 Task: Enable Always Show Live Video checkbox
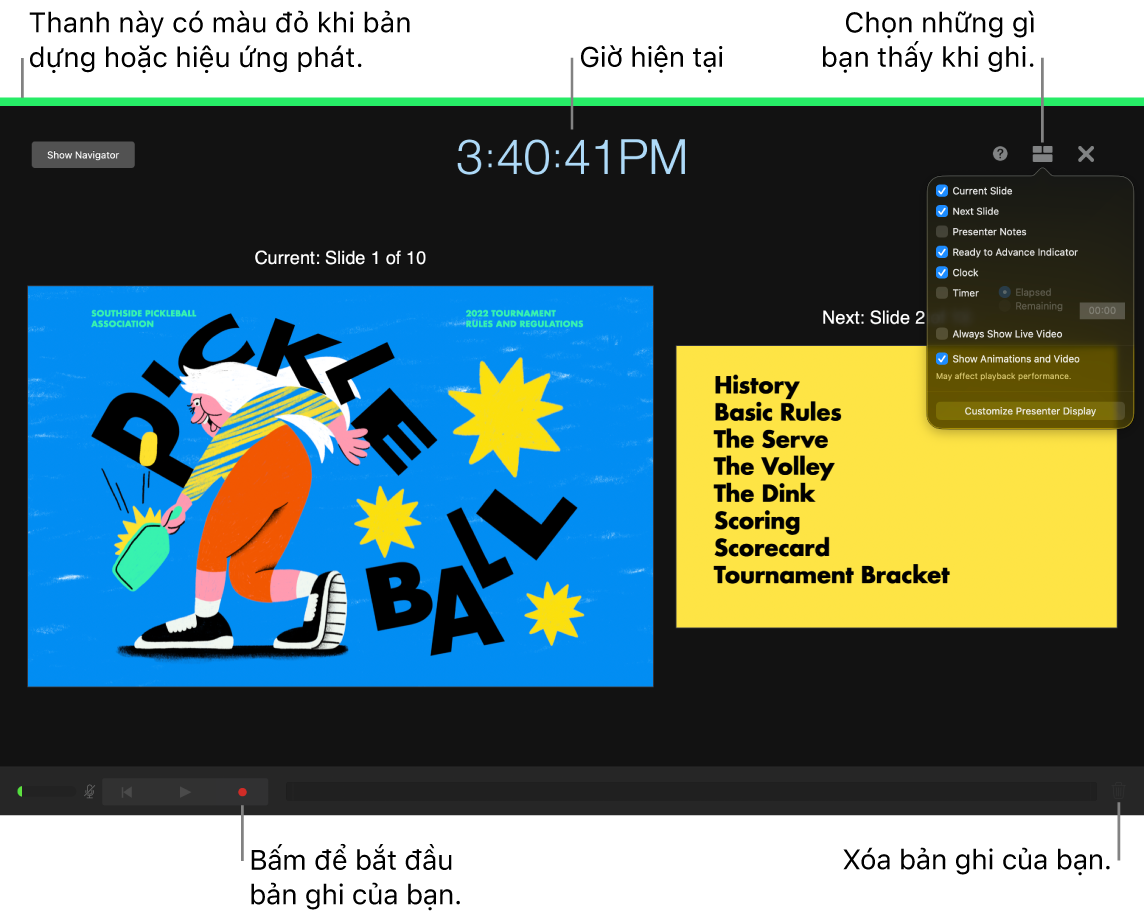click(942, 333)
